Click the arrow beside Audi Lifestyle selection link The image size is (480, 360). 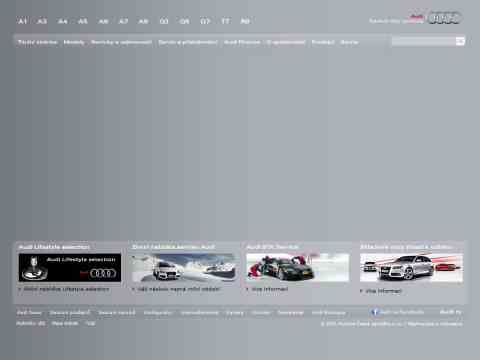[20, 289]
